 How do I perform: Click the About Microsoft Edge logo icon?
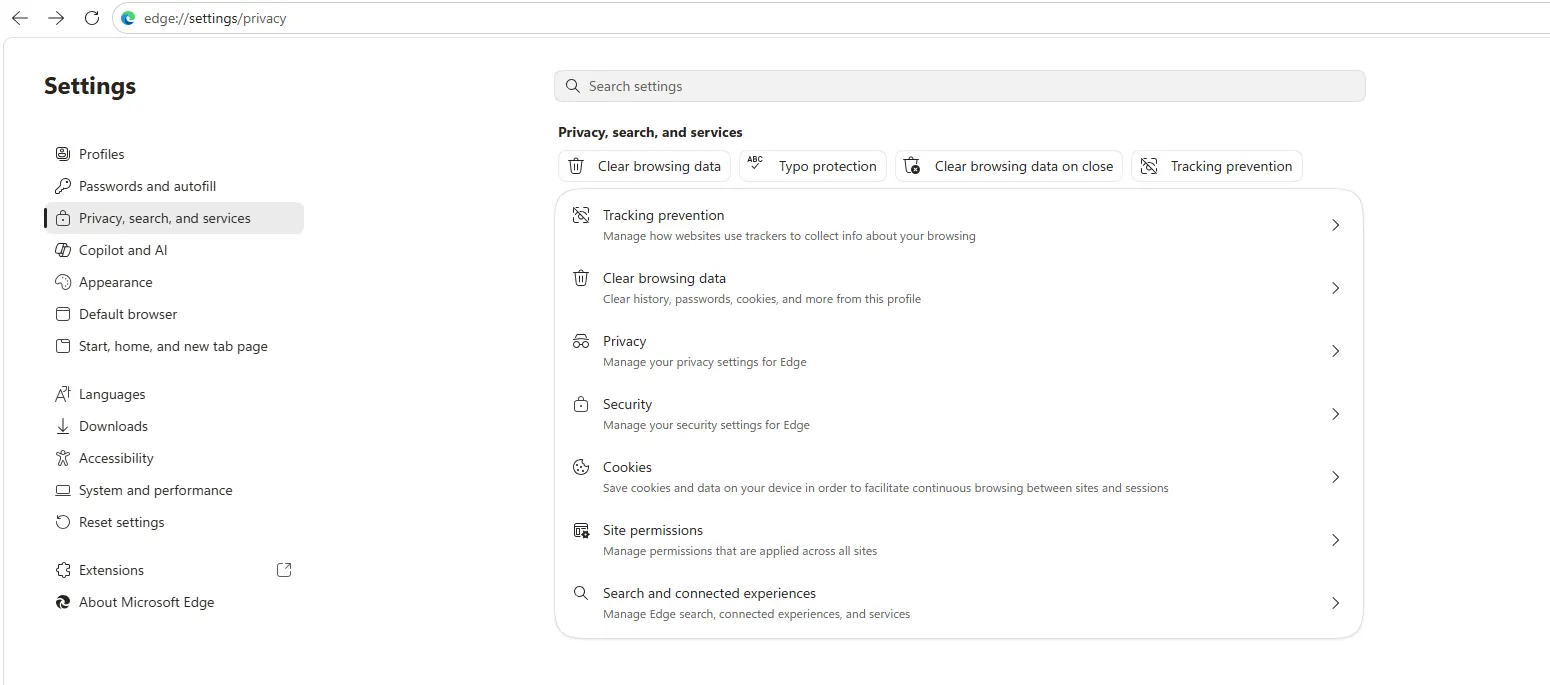tap(63, 602)
